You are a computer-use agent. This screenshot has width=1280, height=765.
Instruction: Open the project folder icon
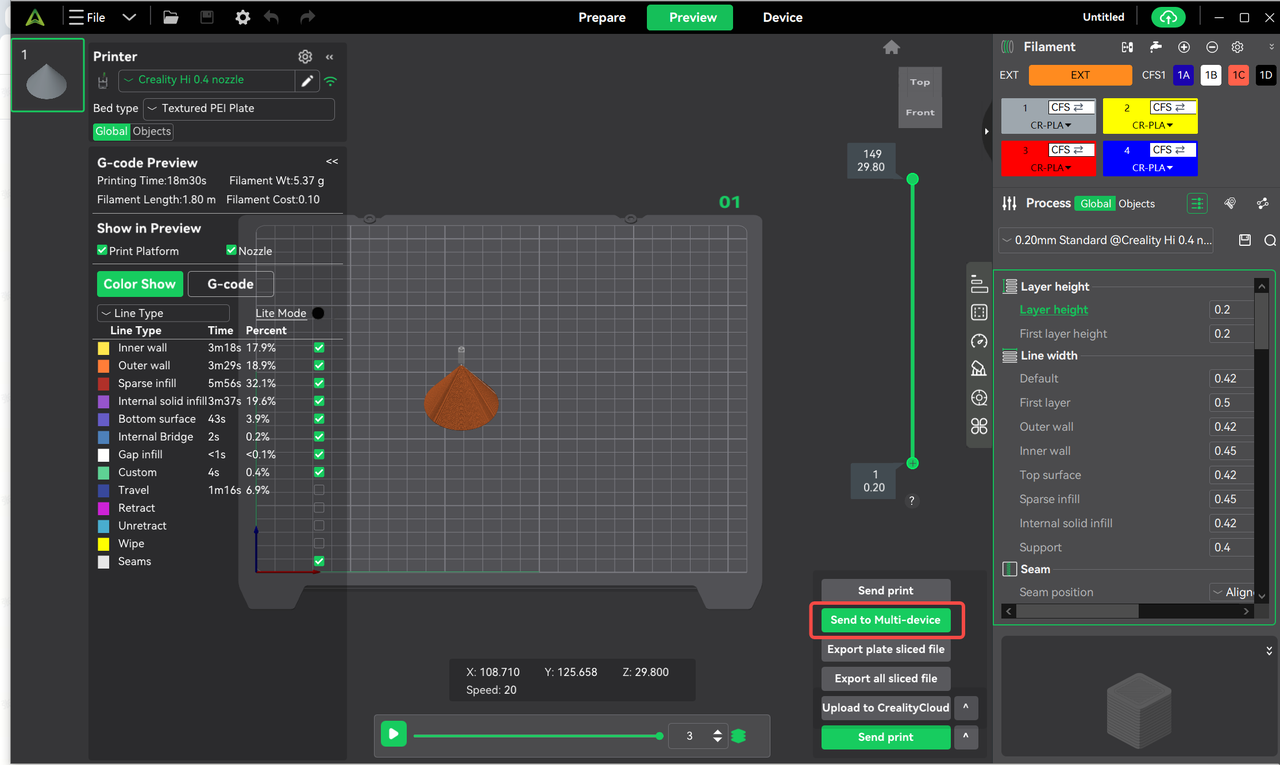point(171,17)
